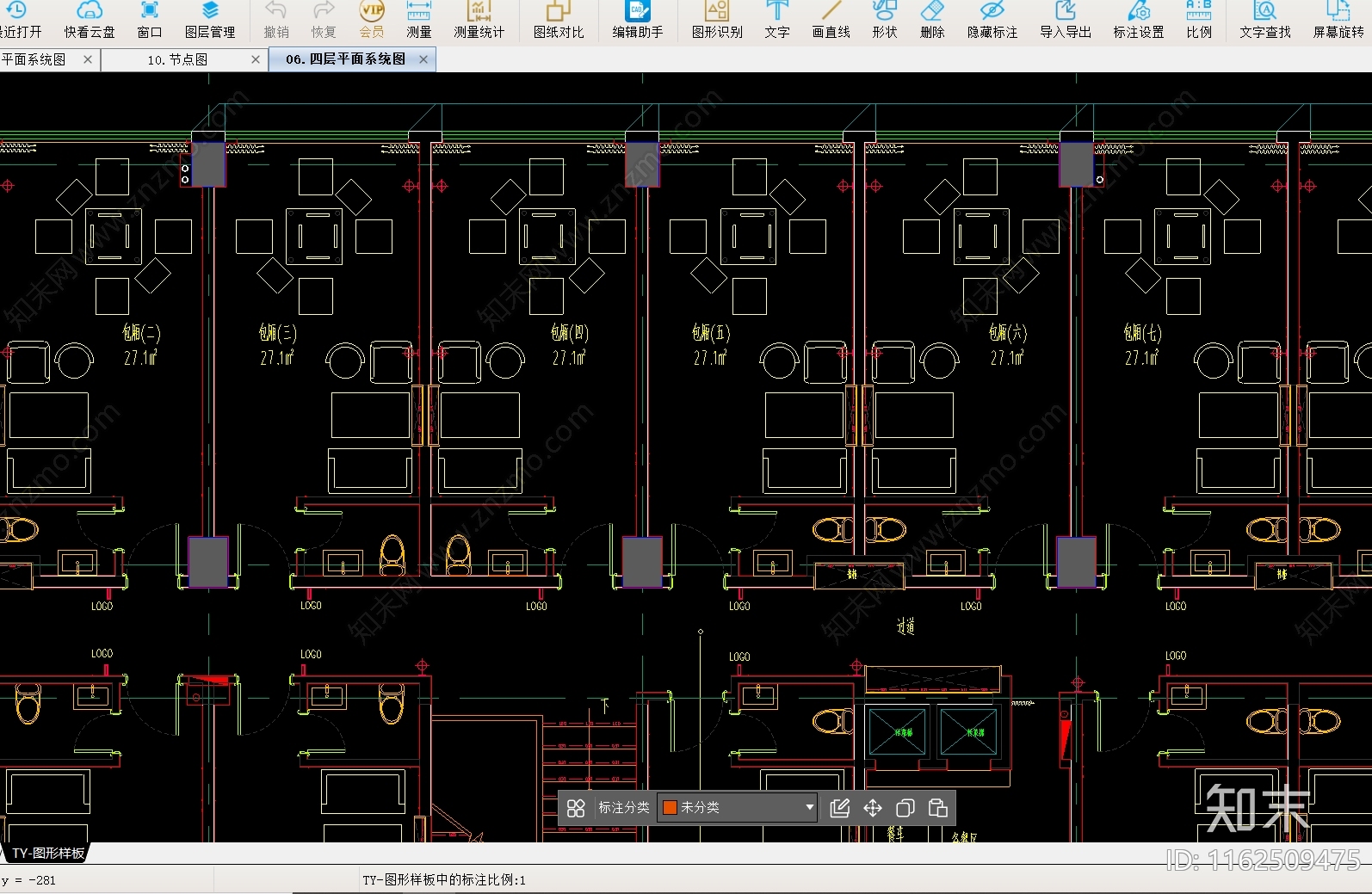The width and height of the screenshot is (1372, 894).
Task: Expand the 未分类 category dropdown
Action: click(809, 807)
